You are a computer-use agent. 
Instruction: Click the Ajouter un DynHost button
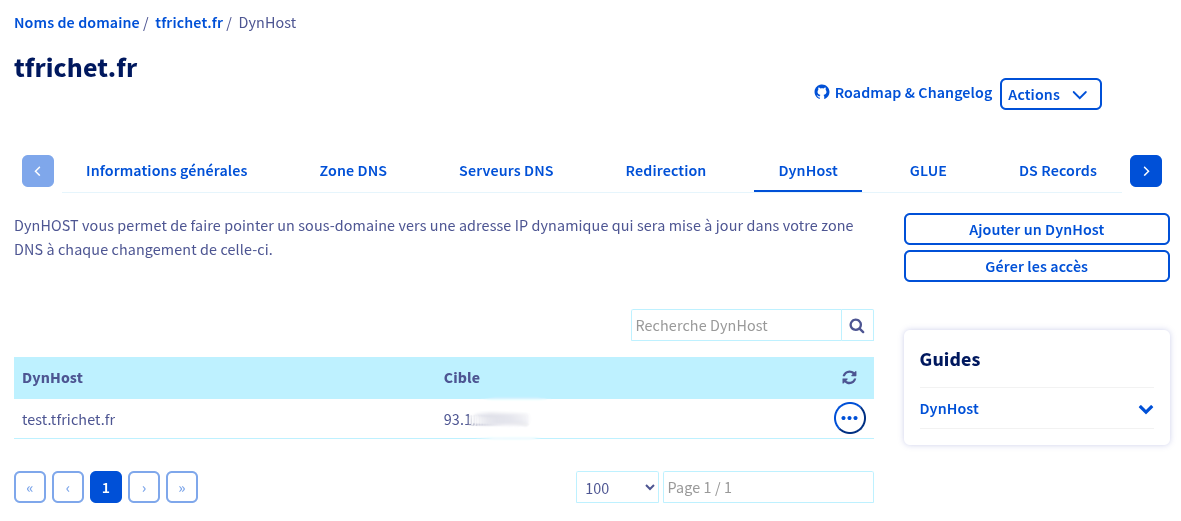(1036, 229)
